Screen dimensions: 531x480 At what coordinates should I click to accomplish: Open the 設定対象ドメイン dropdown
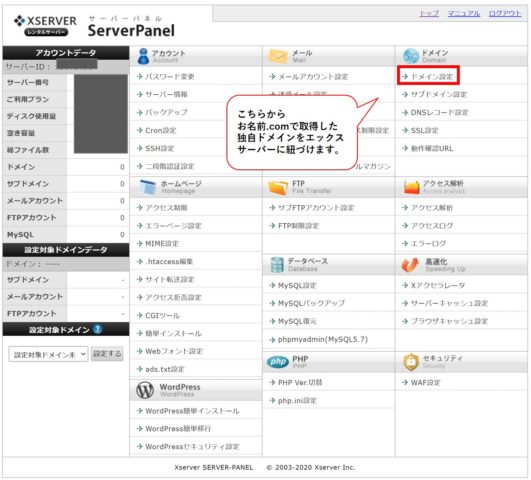tap(48, 354)
